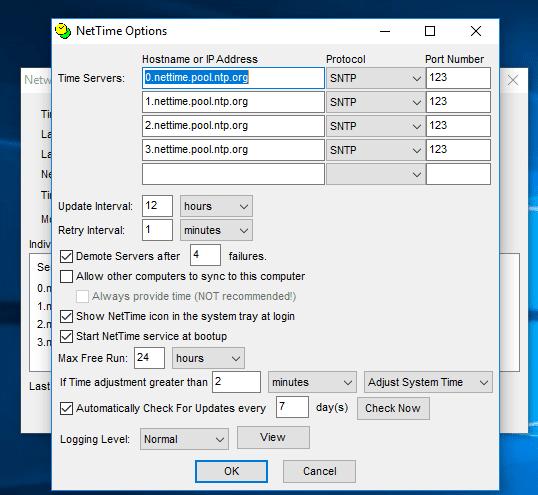
Task: Open Max Free Run hours dropdown
Action: 208,358
